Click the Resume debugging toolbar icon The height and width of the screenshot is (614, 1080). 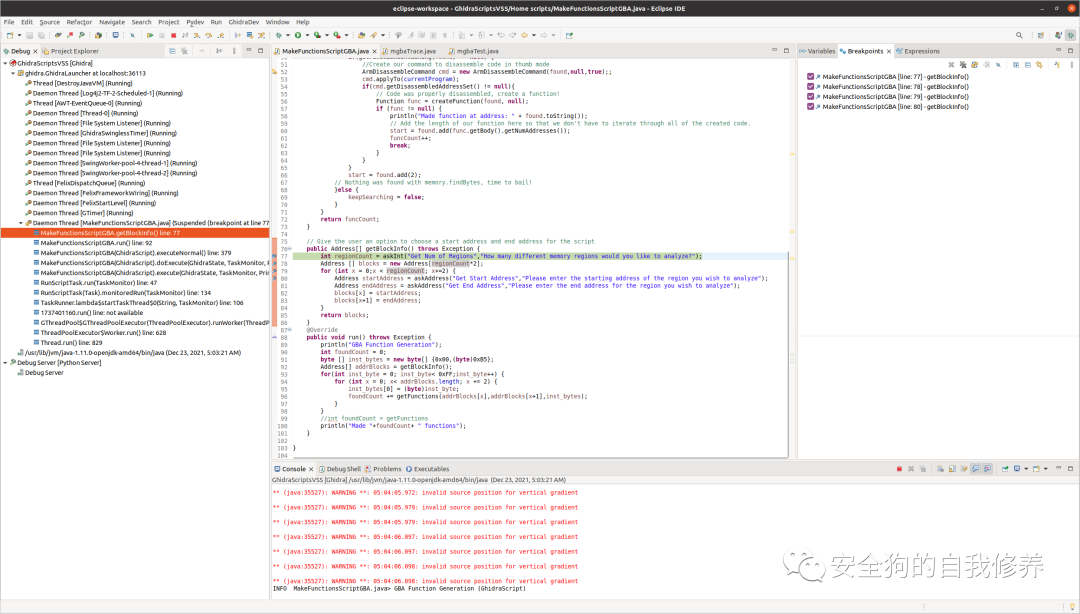click(x=149, y=35)
